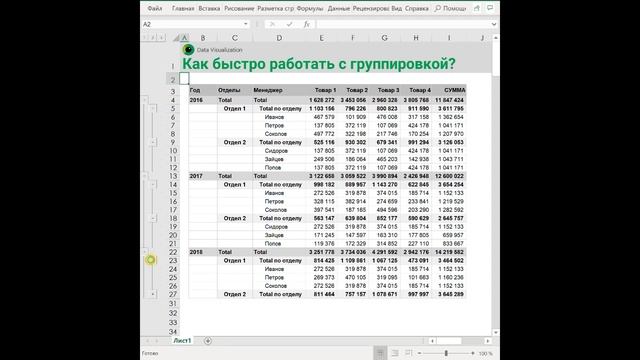Select row 22 header
640x360 pixels.
coord(173,252)
